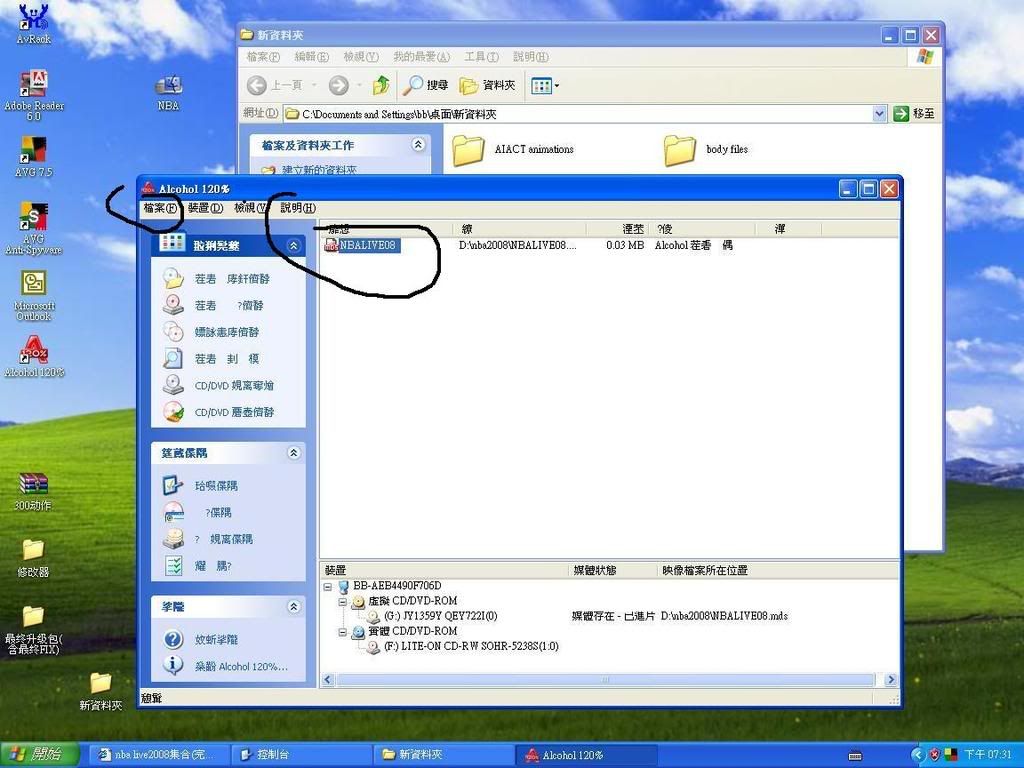
Task: Open Alcohol 裝置(D) menu
Action: [205, 208]
